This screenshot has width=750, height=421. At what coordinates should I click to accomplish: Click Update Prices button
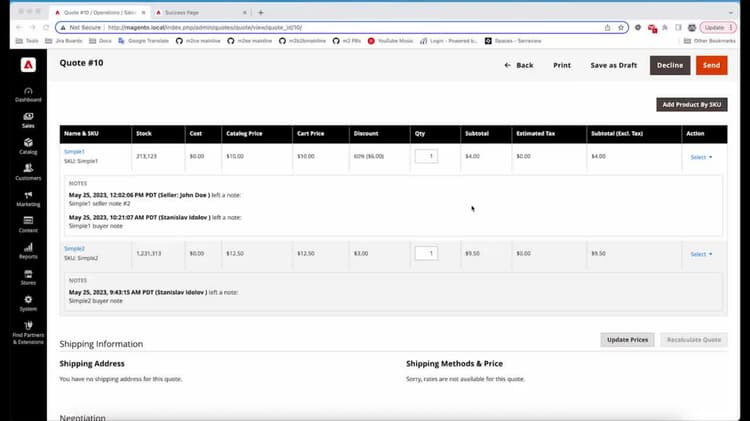click(x=627, y=340)
